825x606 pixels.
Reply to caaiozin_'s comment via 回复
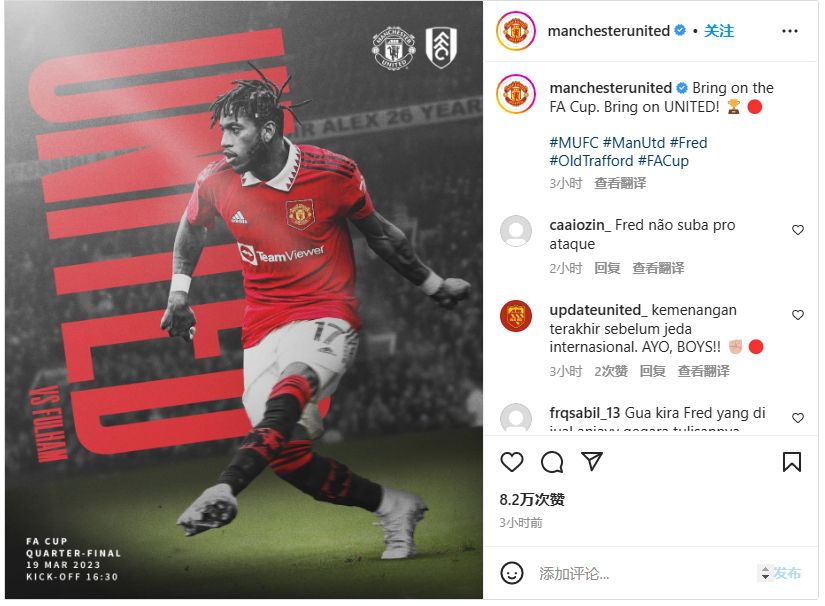(607, 268)
